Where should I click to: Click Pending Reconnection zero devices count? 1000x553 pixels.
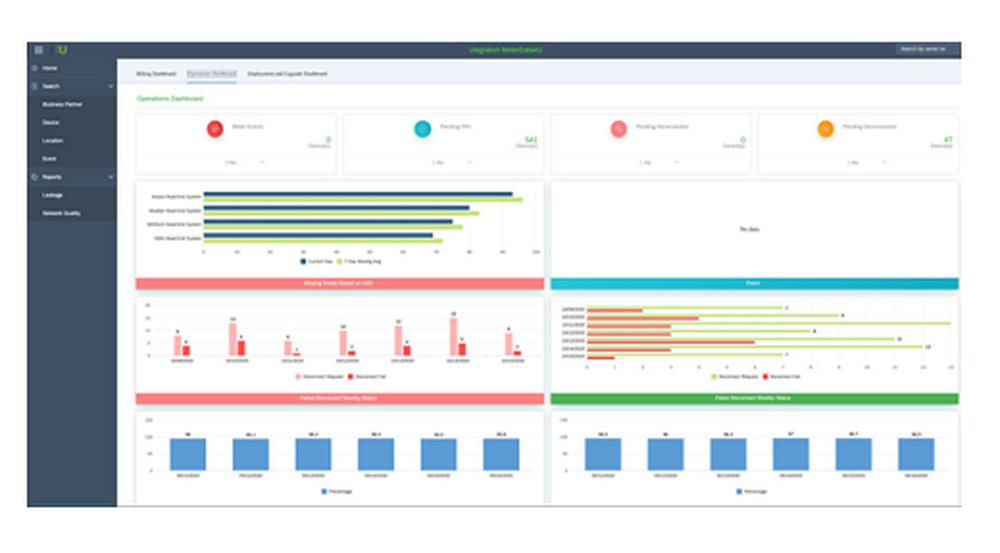tap(742, 139)
